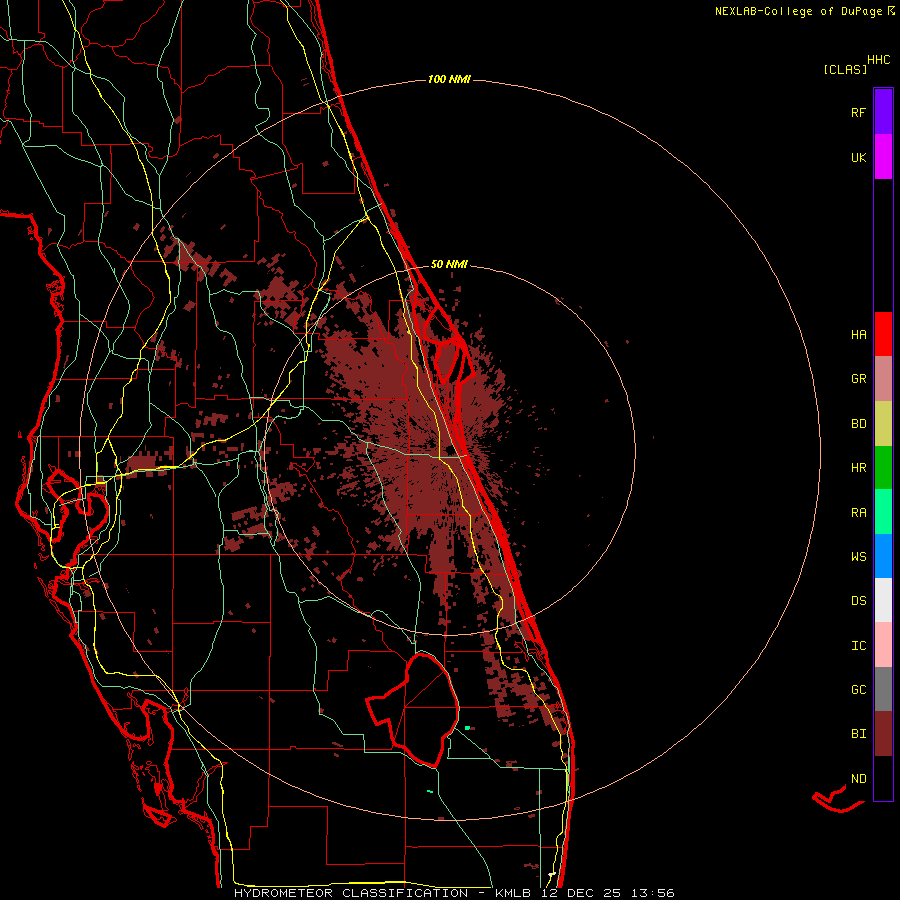Click the UK magenta legend swatch
This screenshot has height=900, width=900.
point(883,156)
